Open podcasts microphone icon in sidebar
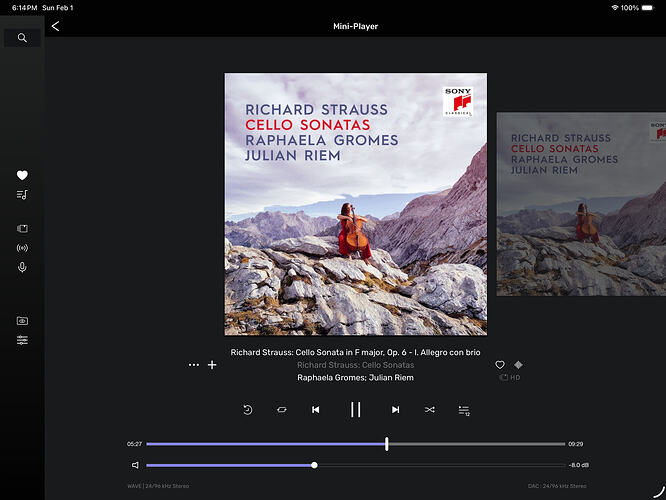This screenshot has width=666, height=500. [22, 267]
